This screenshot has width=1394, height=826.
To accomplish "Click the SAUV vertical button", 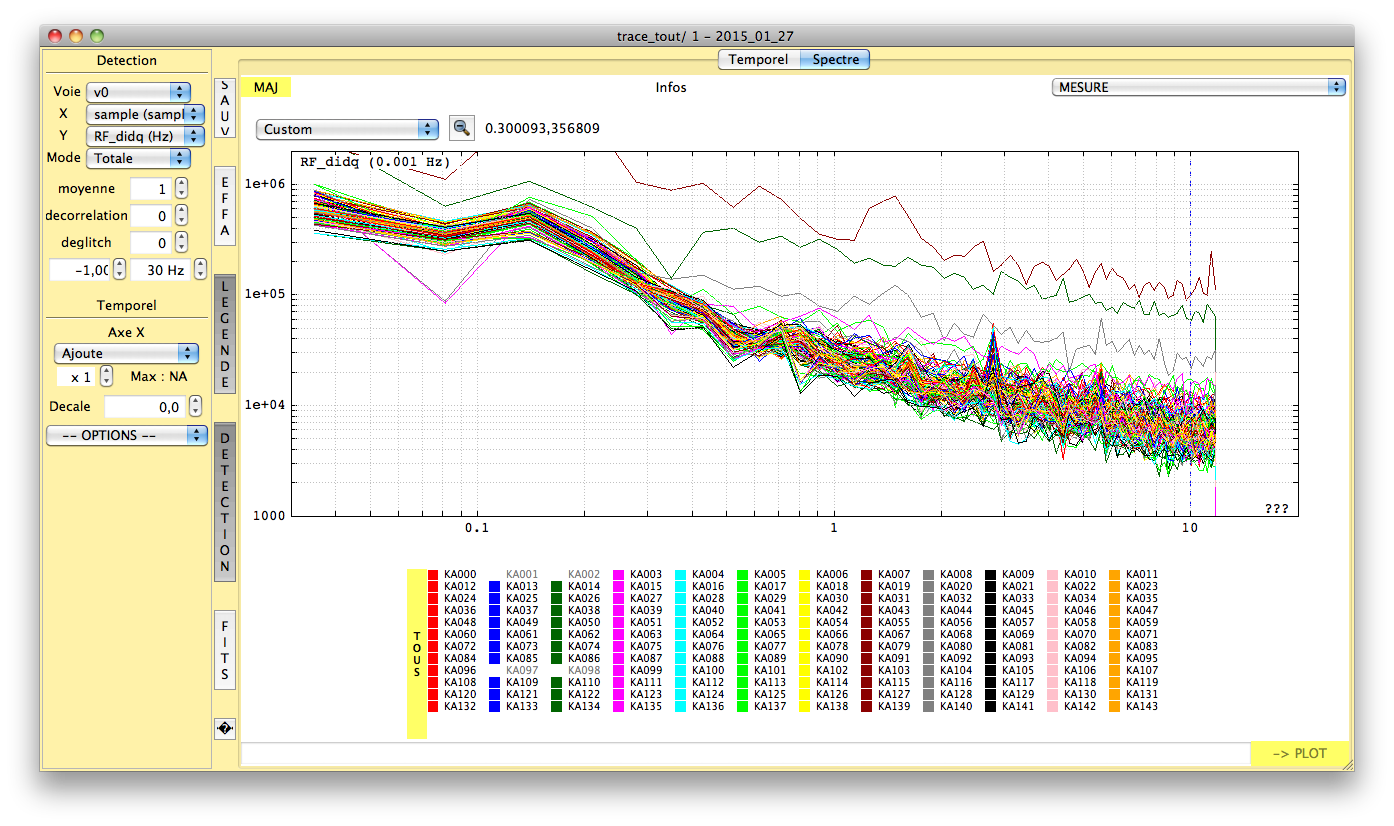I will pyautogui.click(x=225, y=109).
